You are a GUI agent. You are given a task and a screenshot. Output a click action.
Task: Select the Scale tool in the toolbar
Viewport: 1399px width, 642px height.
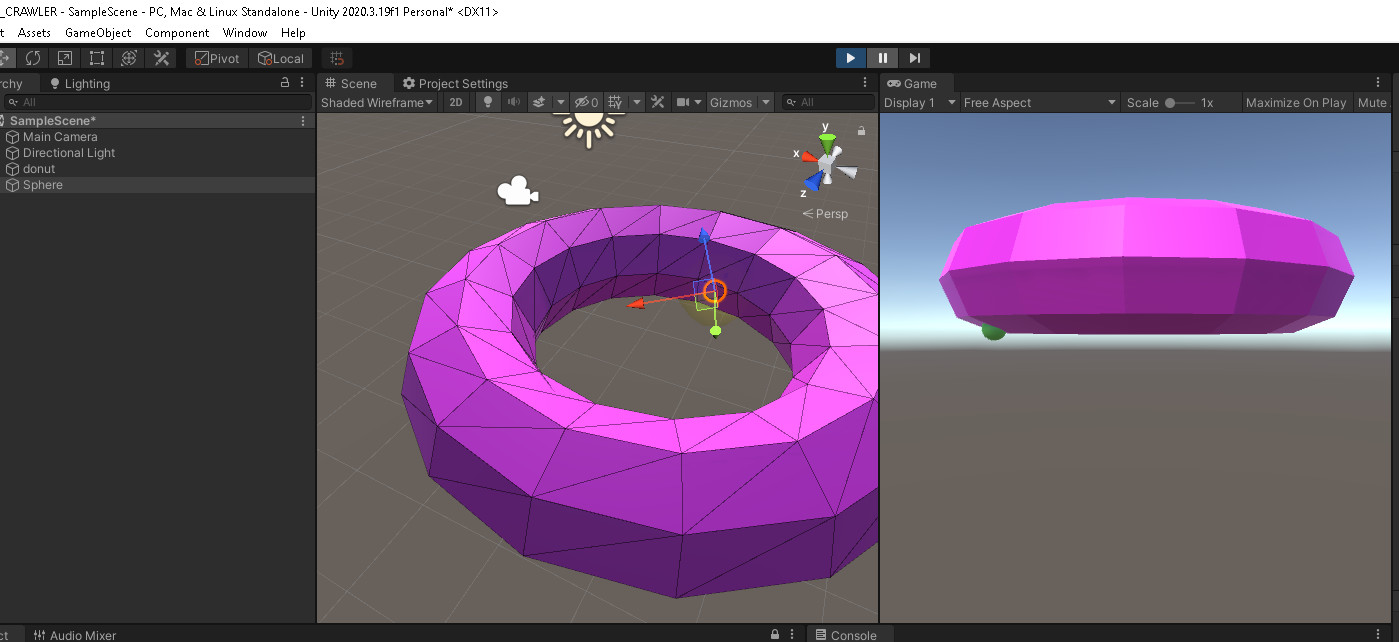(64, 58)
